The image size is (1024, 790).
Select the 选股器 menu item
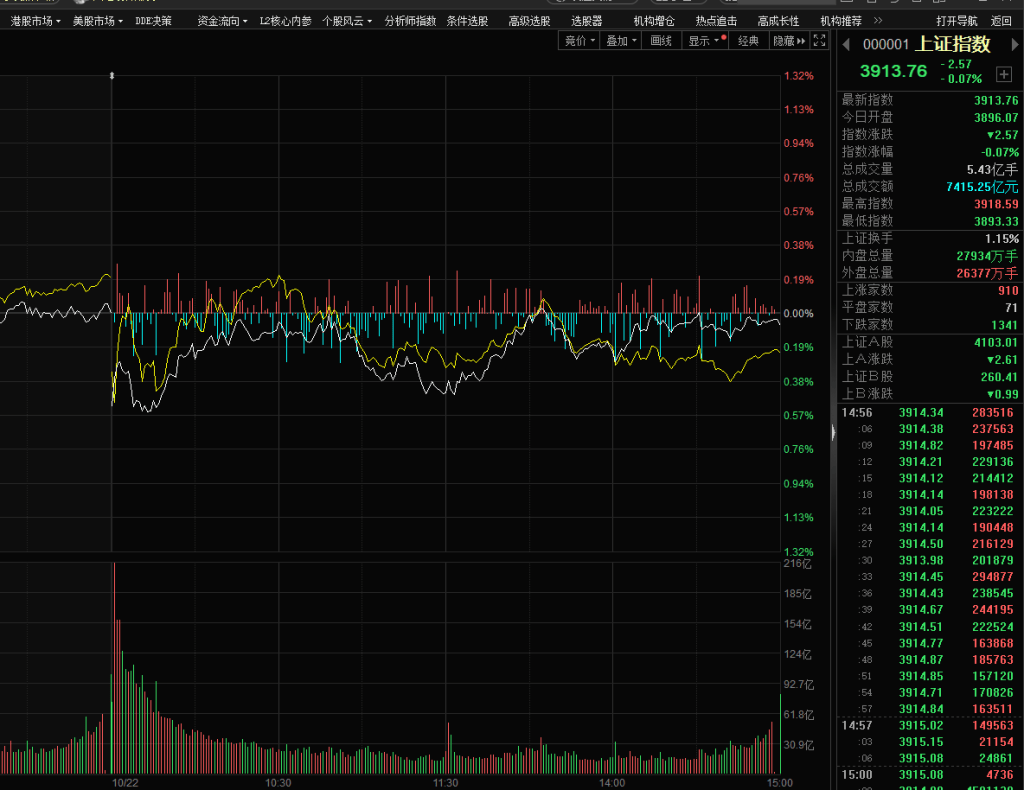587,20
